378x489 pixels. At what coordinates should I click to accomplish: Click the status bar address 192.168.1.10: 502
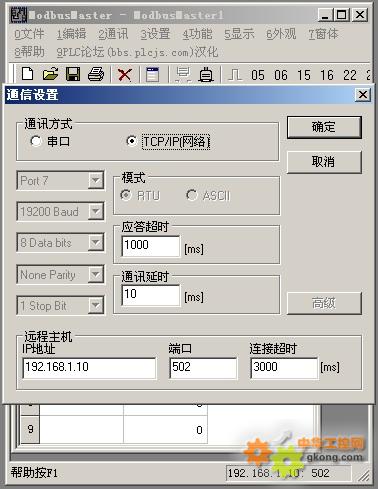288,473
